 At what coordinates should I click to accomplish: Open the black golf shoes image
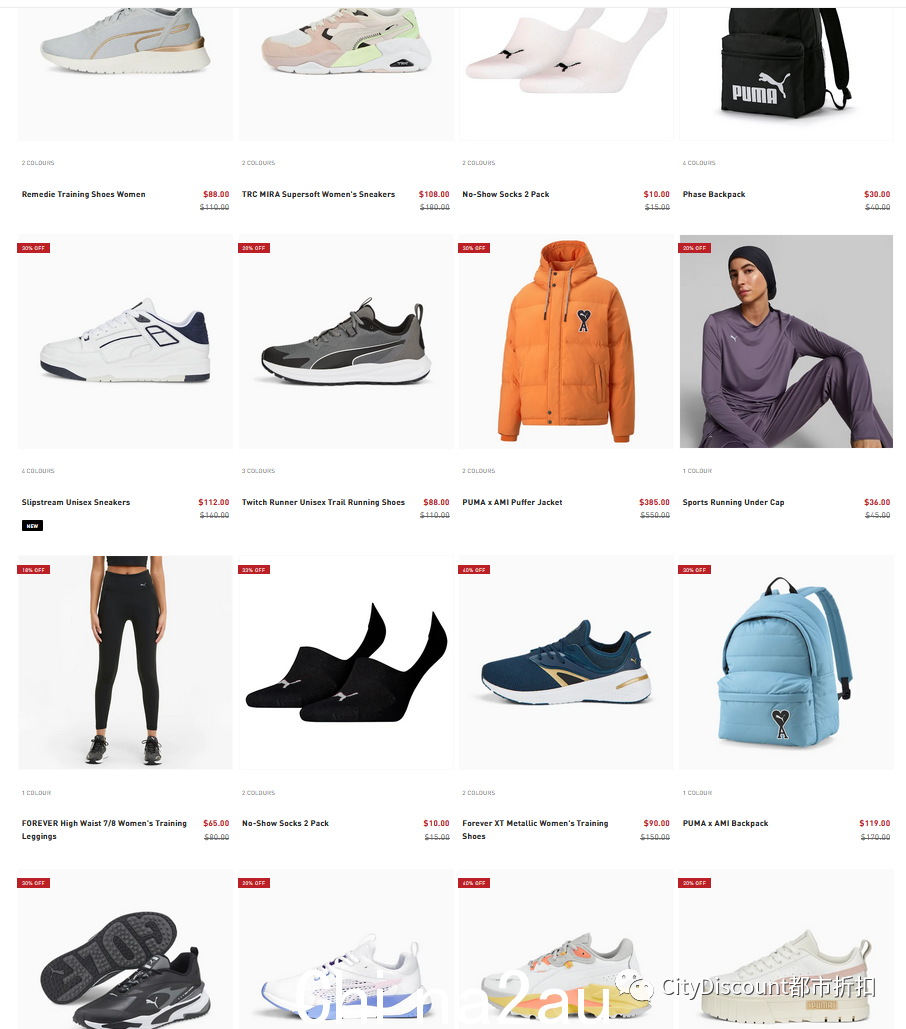125,949
